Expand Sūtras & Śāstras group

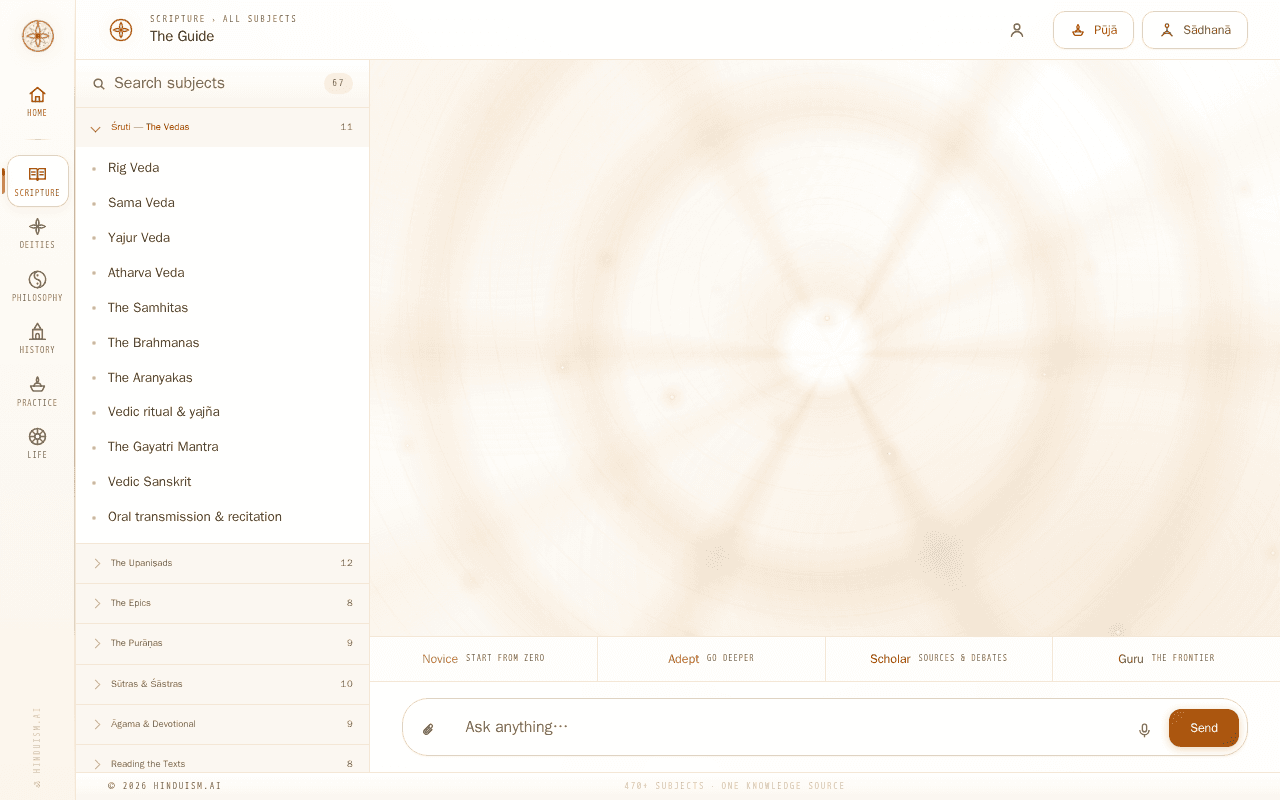pos(222,684)
